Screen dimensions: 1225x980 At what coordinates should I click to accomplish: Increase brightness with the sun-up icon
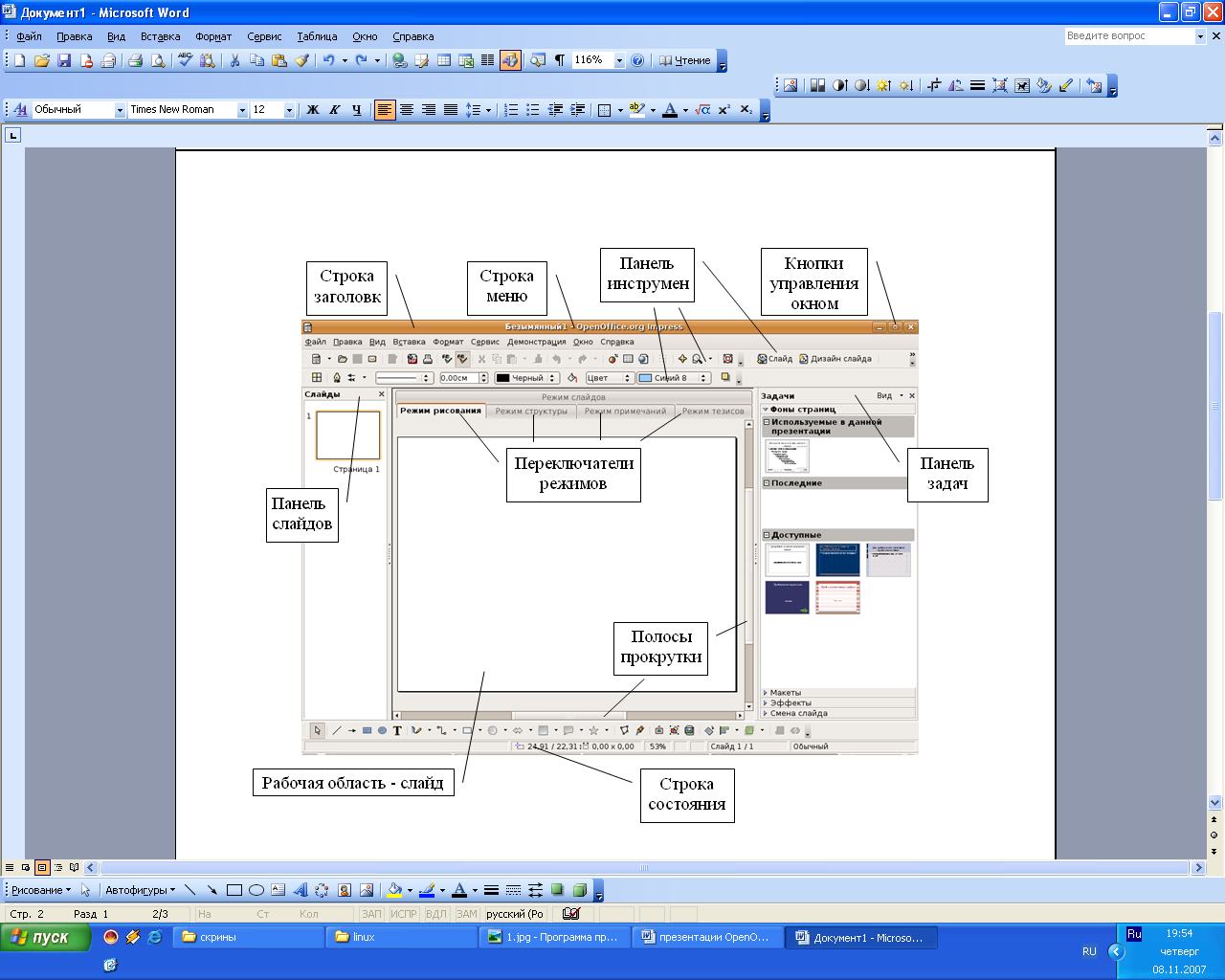(x=883, y=85)
